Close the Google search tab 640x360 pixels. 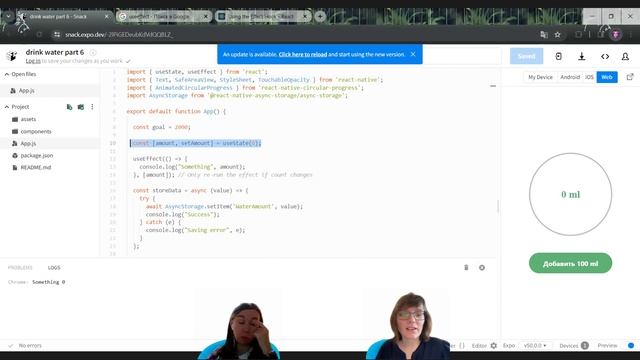click(206, 16)
